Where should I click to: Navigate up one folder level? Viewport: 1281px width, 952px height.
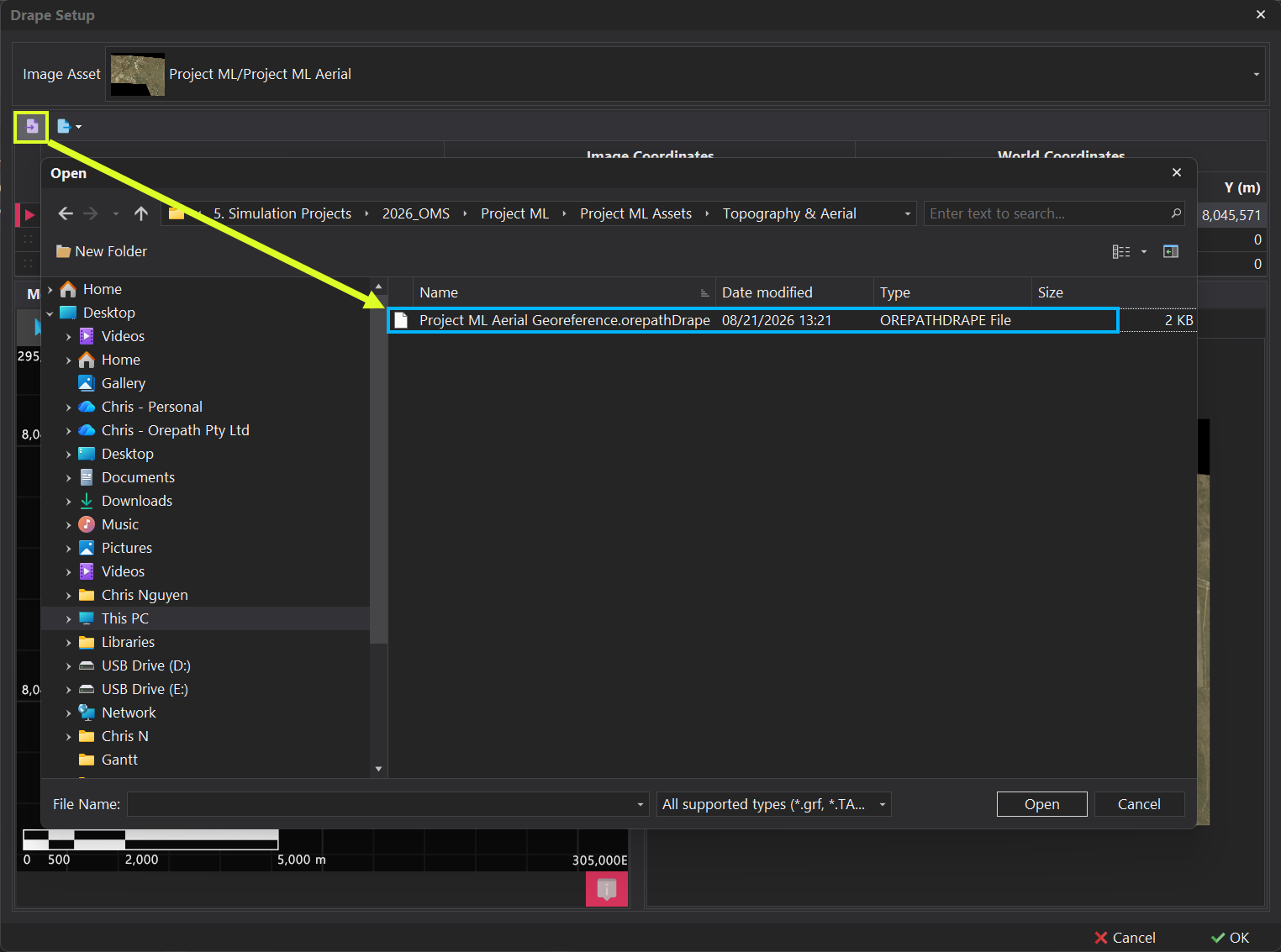pos(141,213)
